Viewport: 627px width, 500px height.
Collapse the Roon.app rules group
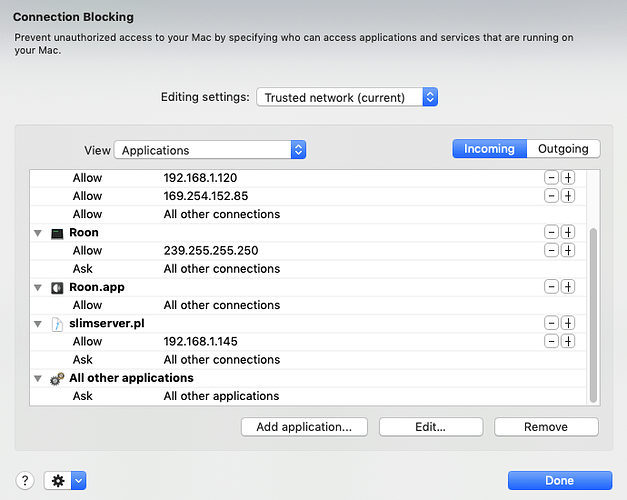pos(38,287)
